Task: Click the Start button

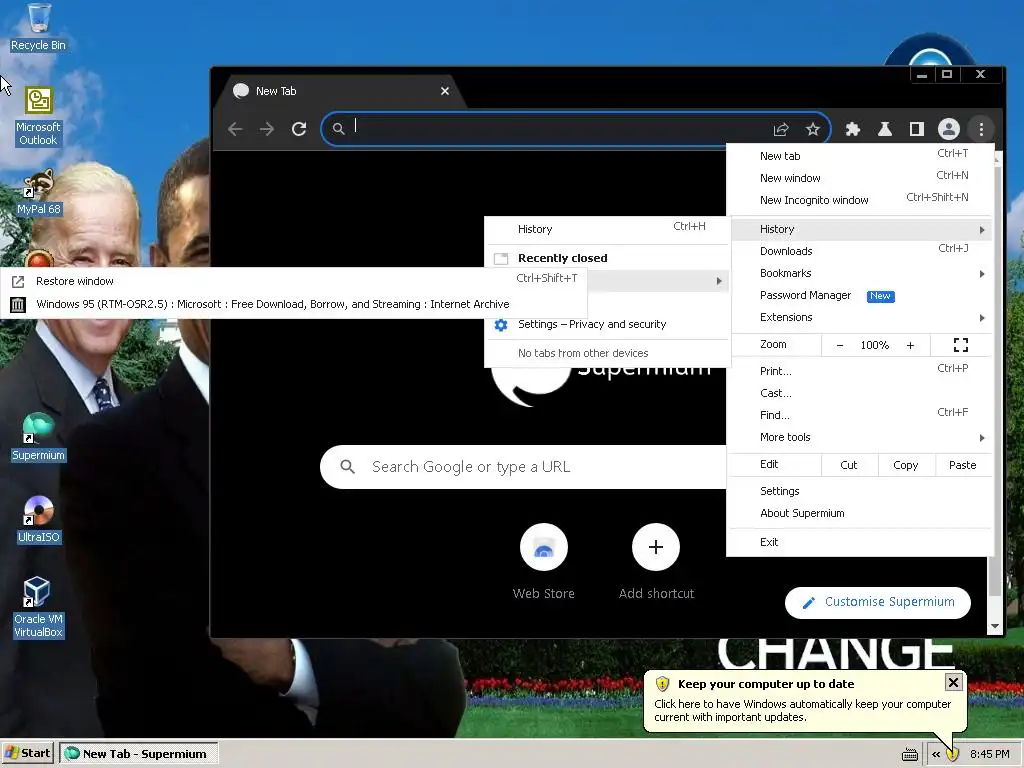Action: point(27,754)
